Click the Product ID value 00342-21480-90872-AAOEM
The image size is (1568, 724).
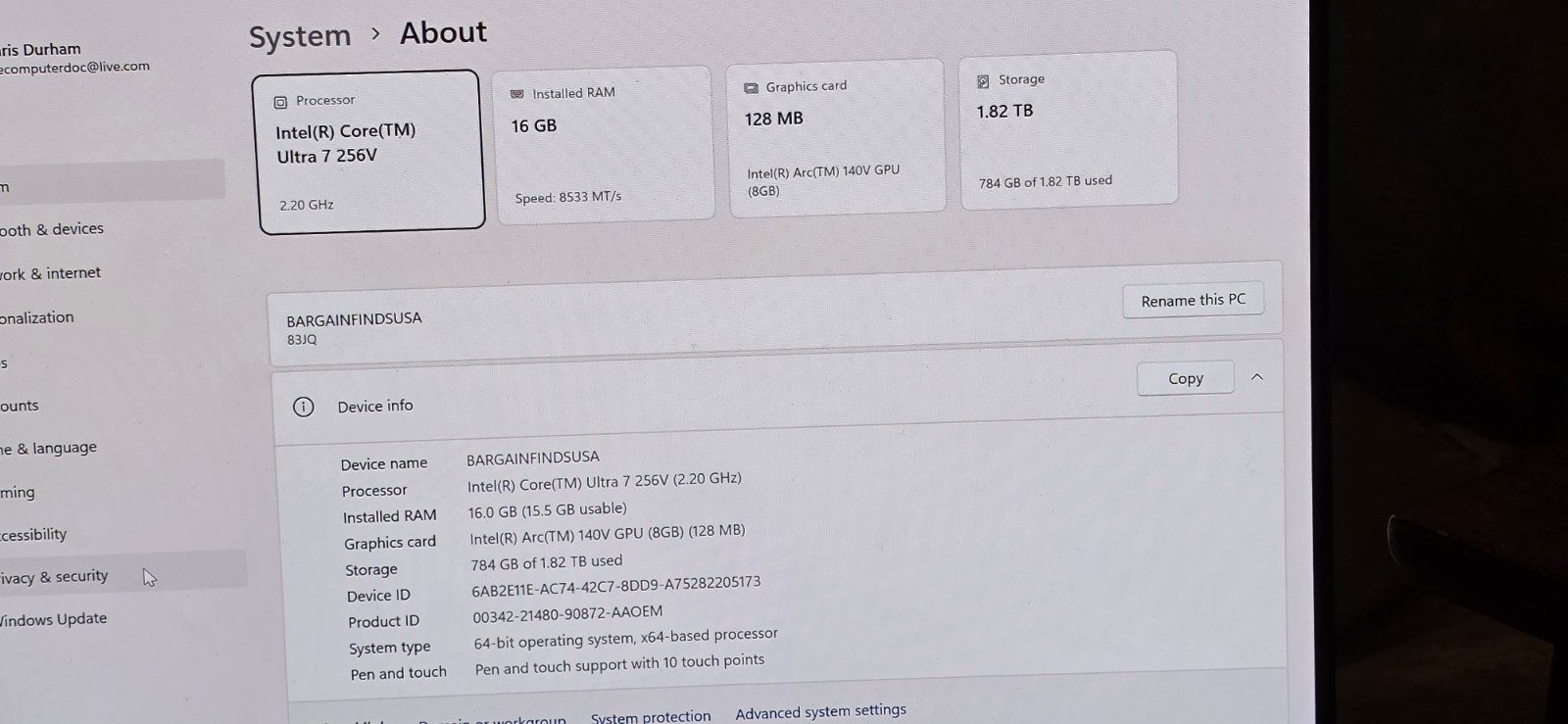(567, 614)
